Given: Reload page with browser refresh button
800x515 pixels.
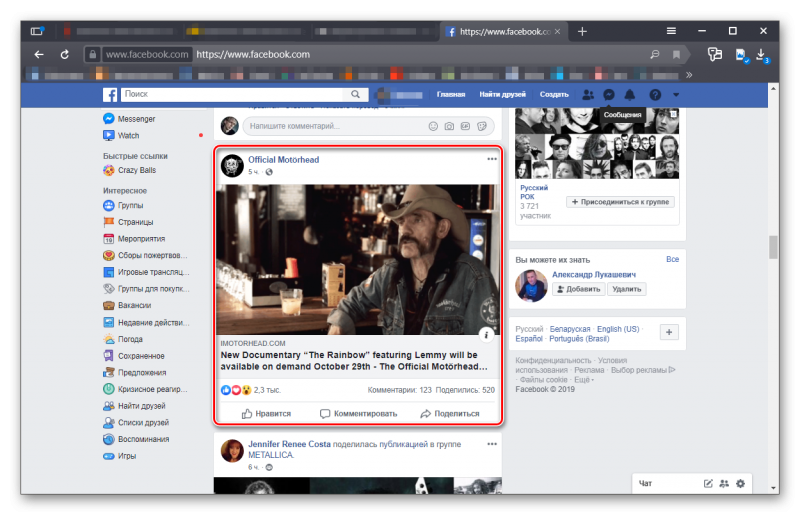Looking at the screenshot, I should 65,54.
